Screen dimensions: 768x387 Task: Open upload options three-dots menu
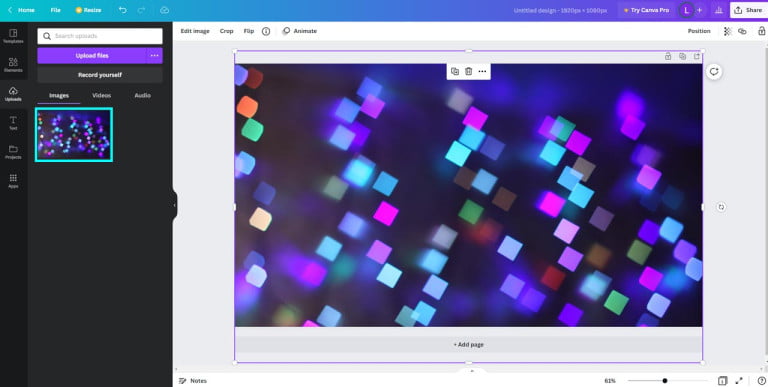tap(155, 55)
